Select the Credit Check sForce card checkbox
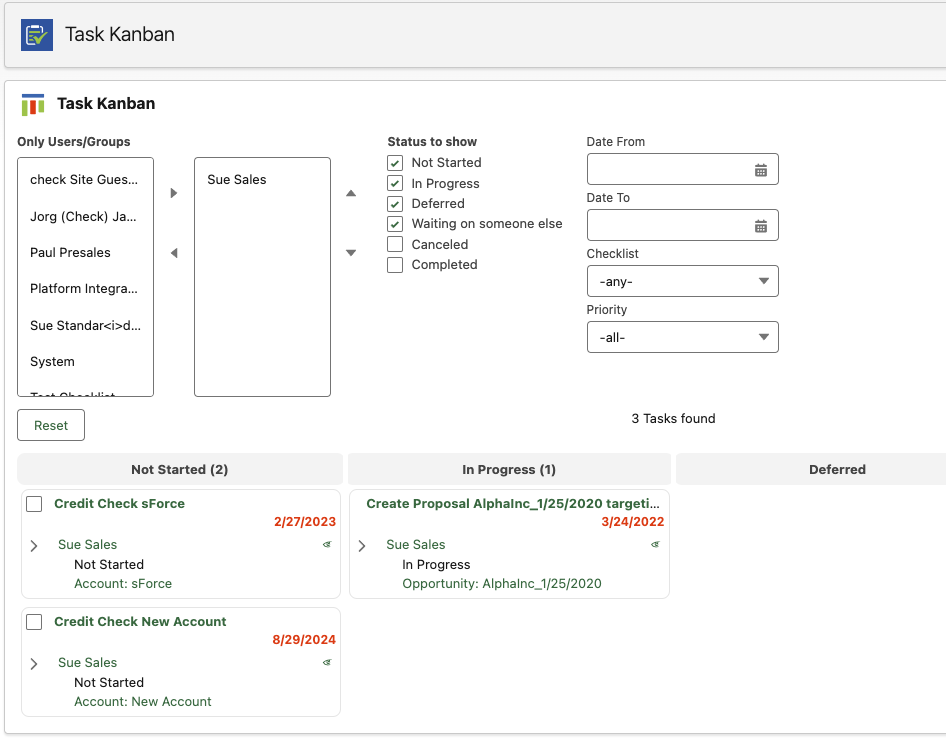Viewport: 946px width, 740px height. click(x=34, y=504)
